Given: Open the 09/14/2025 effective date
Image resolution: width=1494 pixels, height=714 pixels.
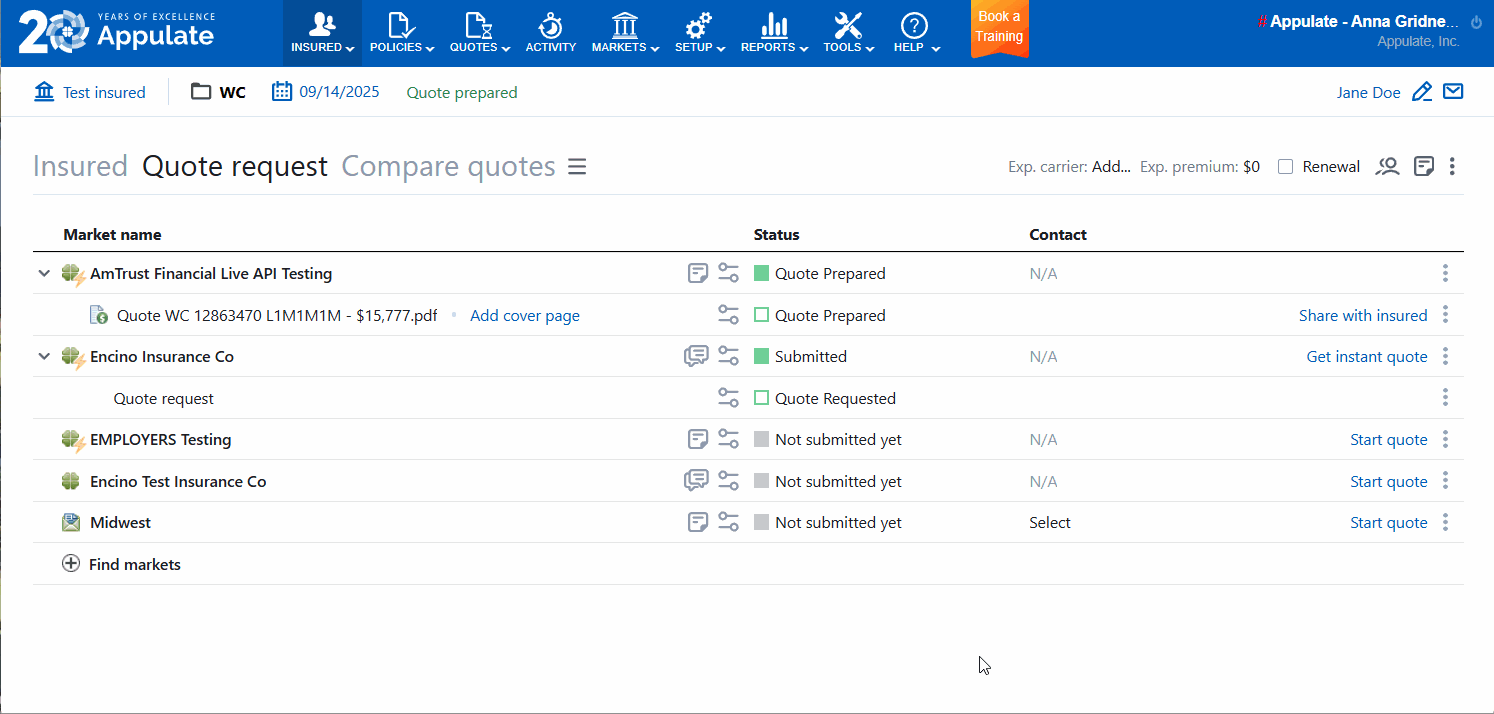Looking at the screenshot, I should tap(339, 92).
